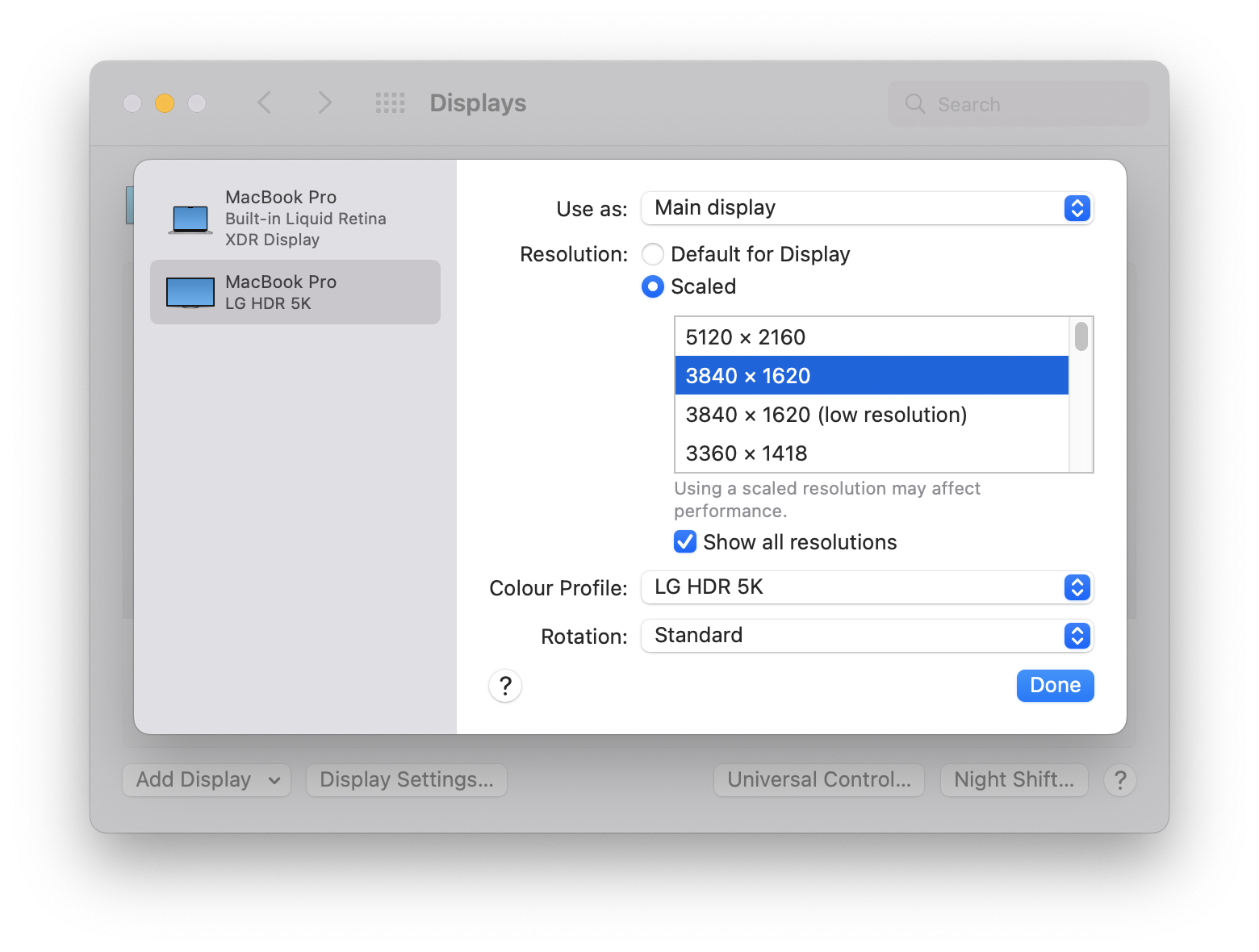Viewport: 1259px width, 952px height.
Task: Click the Display Settings button
Action: [x=407, y=780]
